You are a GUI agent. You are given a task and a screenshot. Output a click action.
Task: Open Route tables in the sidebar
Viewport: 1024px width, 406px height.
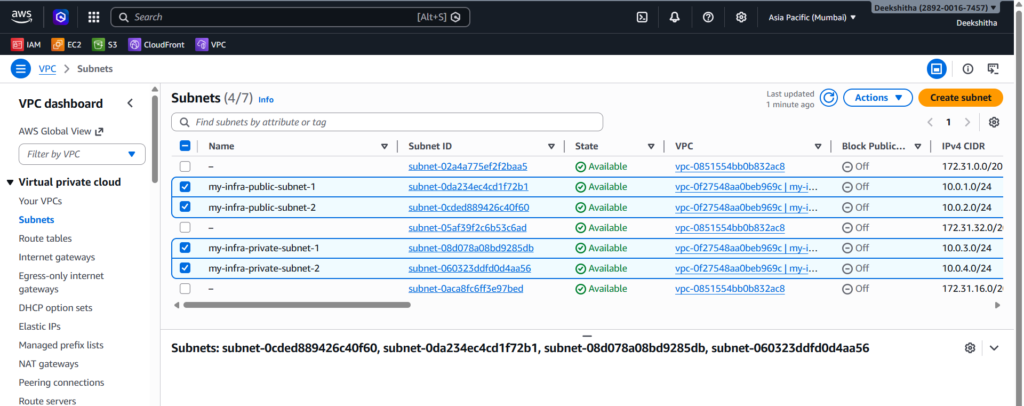point(45,239)
